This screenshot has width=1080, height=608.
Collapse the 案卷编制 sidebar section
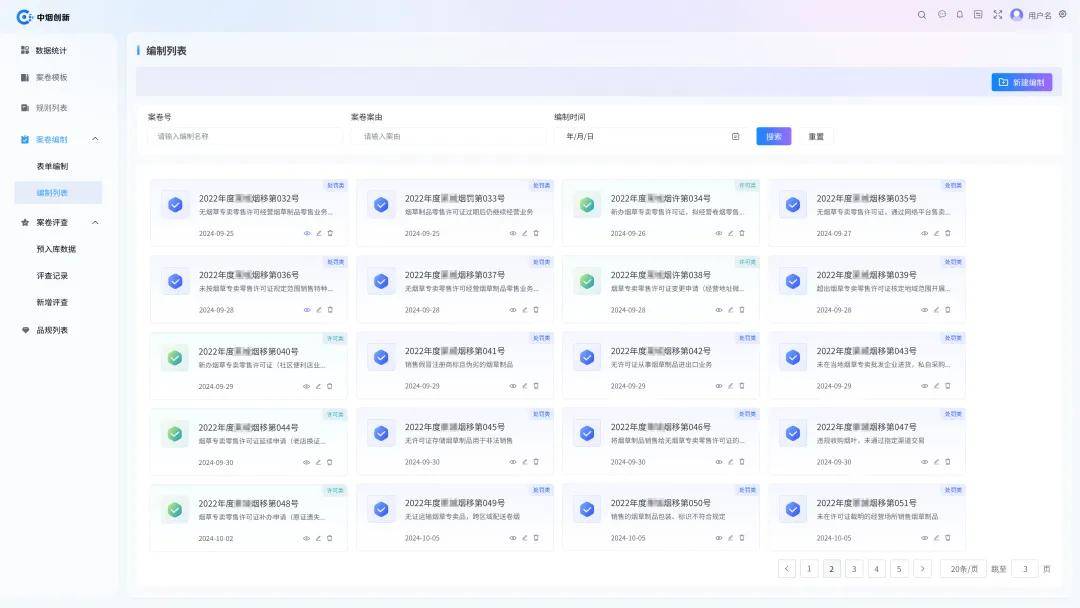(95, 139)
